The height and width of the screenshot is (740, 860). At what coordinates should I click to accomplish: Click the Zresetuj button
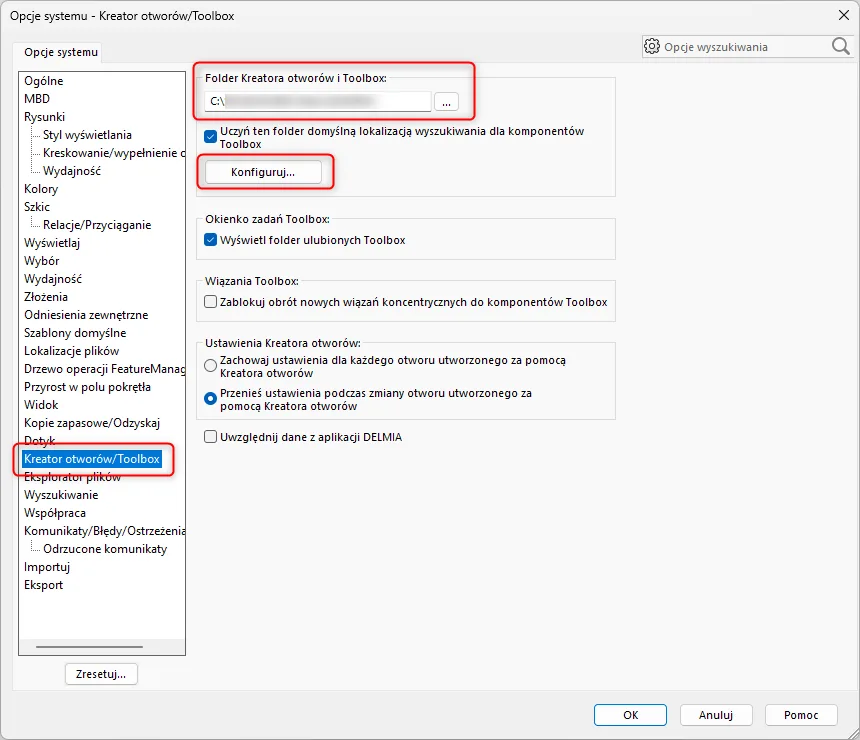[x=101, y=674]
